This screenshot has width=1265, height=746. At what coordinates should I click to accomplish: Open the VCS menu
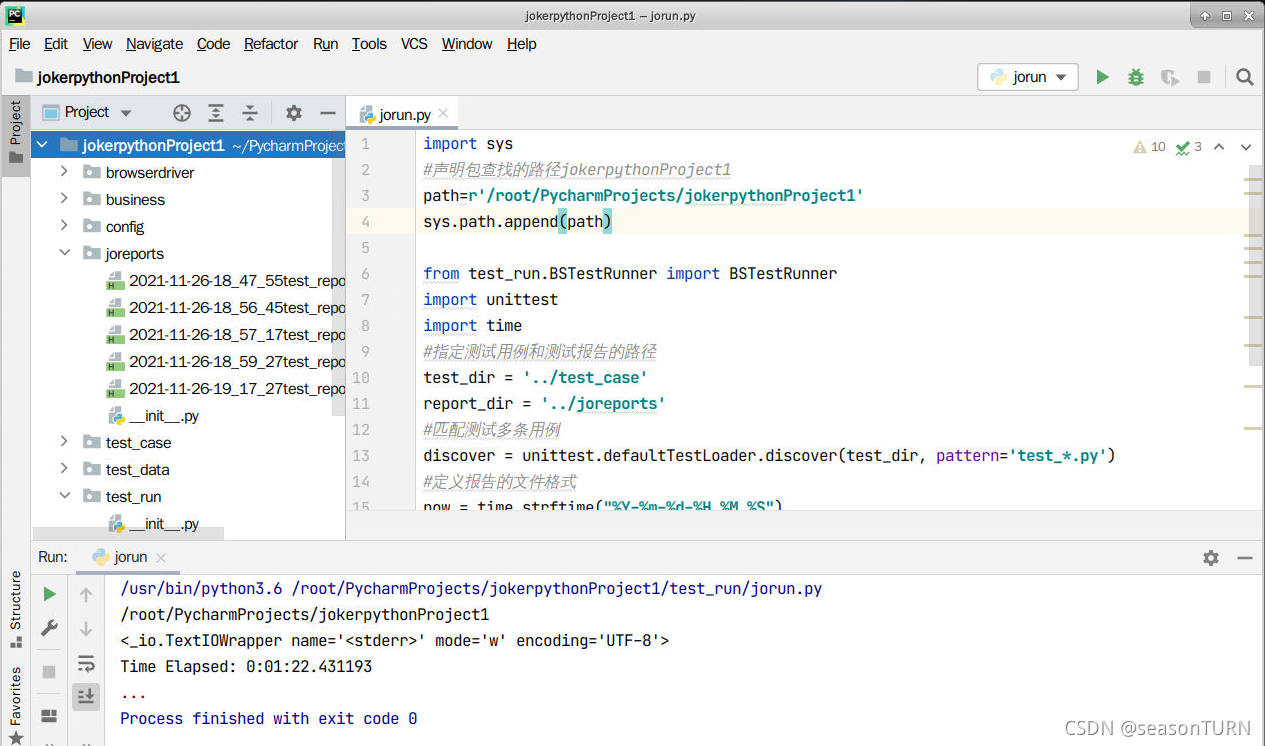click(414, 44)
